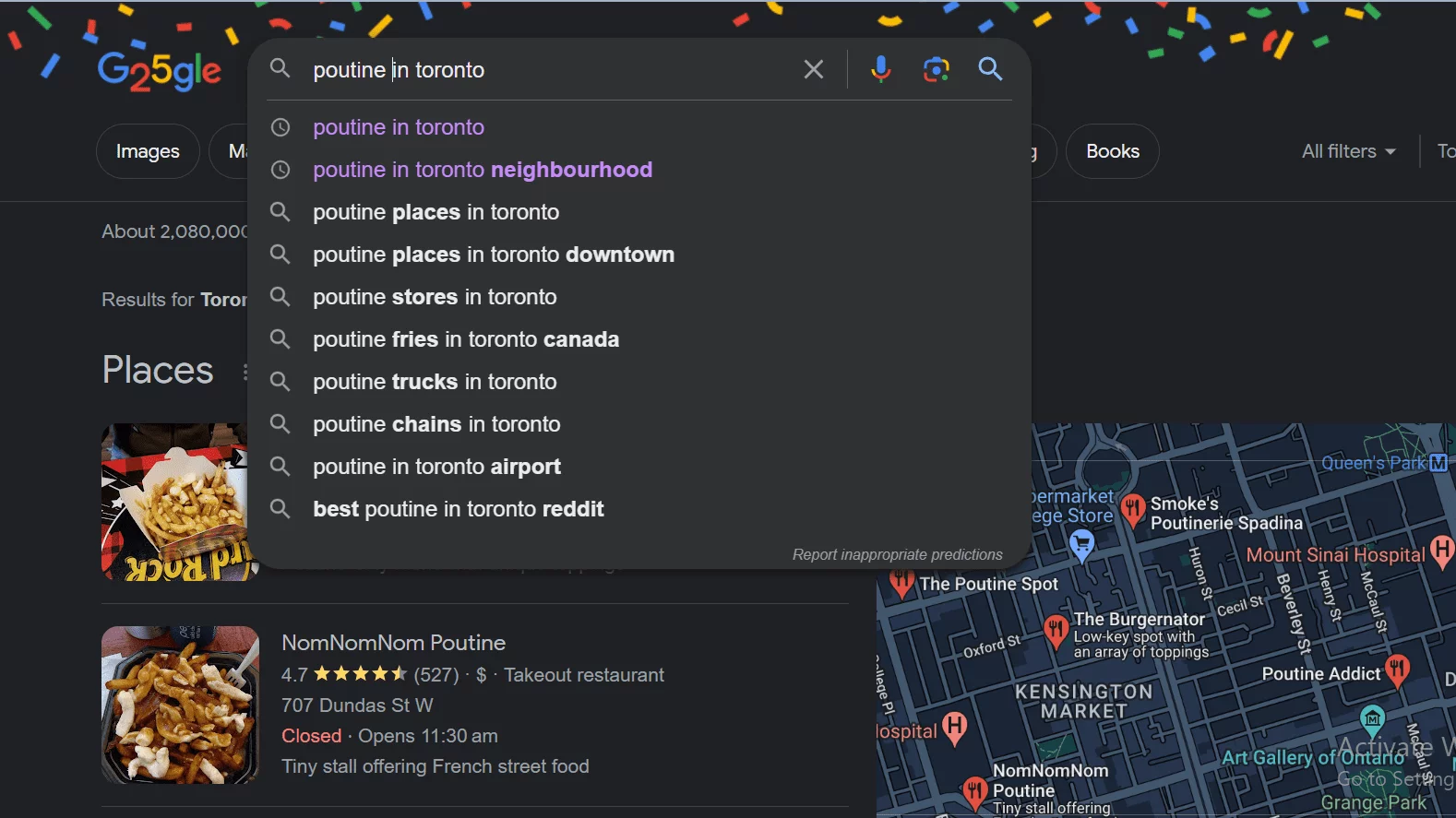Click search icon next to 'poutine trucks in toronto'

point(280,382)
